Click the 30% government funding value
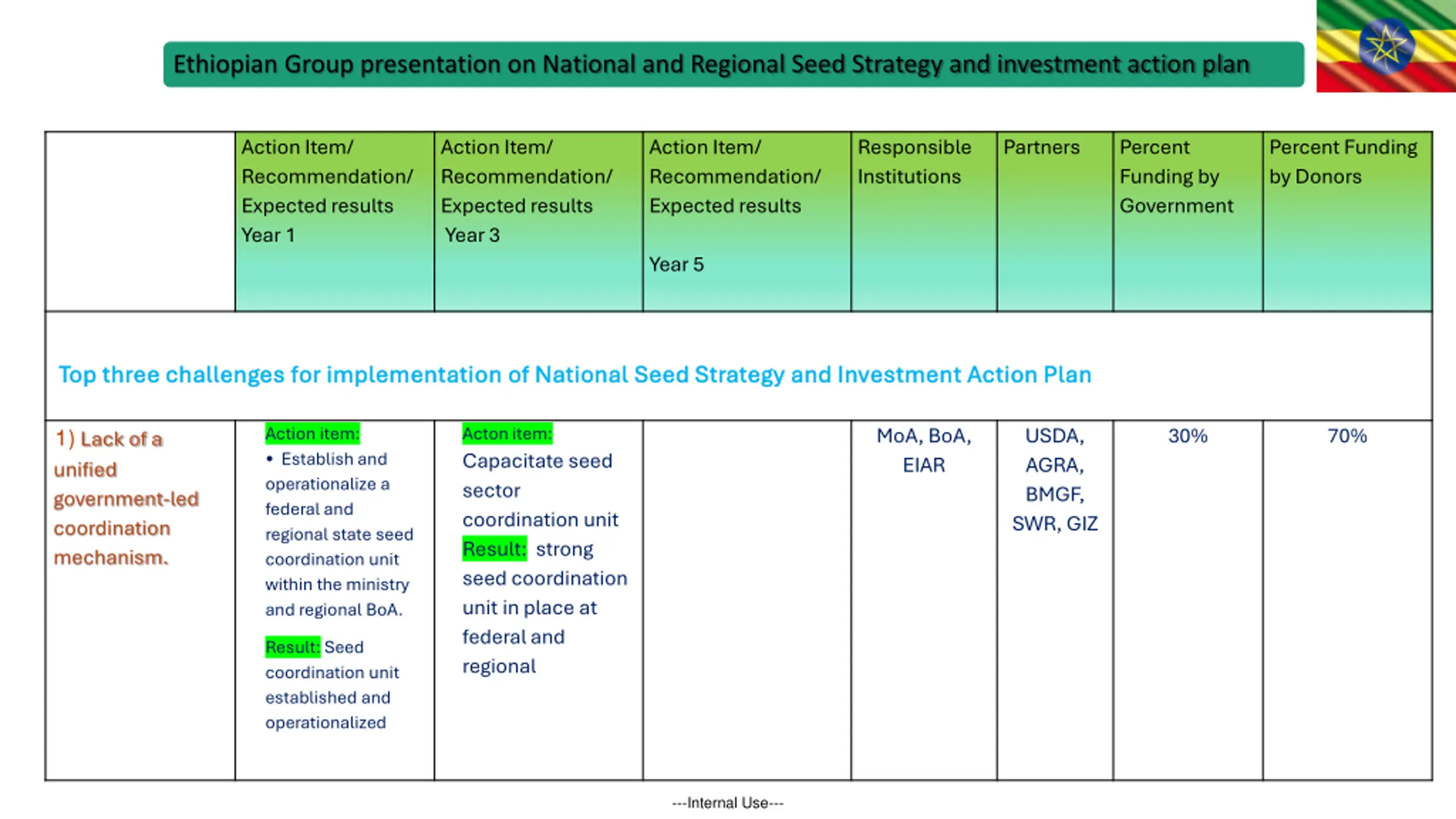 [x=1188, y=436]
